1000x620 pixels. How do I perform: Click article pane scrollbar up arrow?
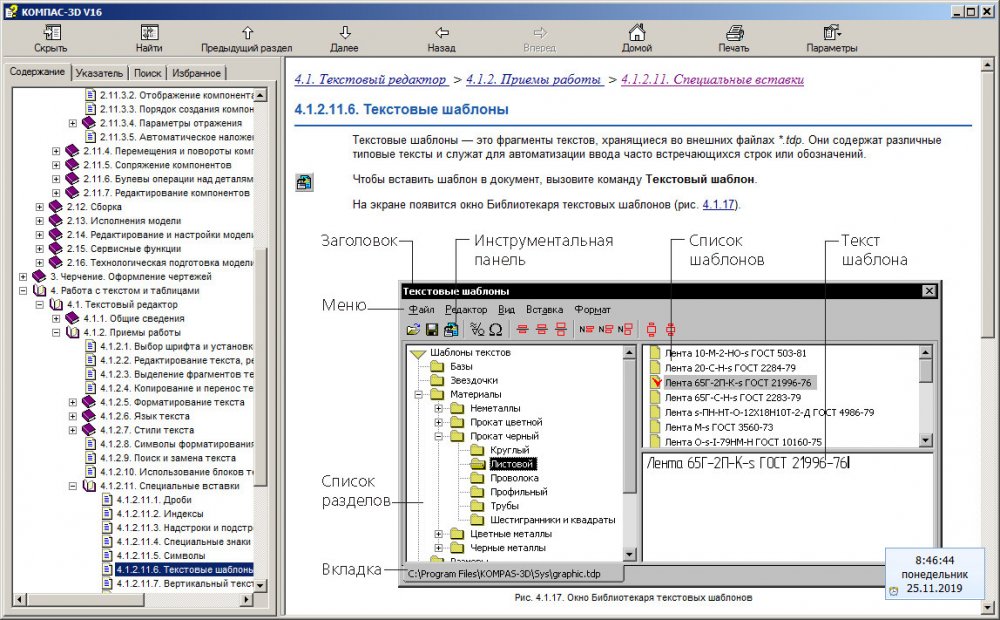[989, 64]
